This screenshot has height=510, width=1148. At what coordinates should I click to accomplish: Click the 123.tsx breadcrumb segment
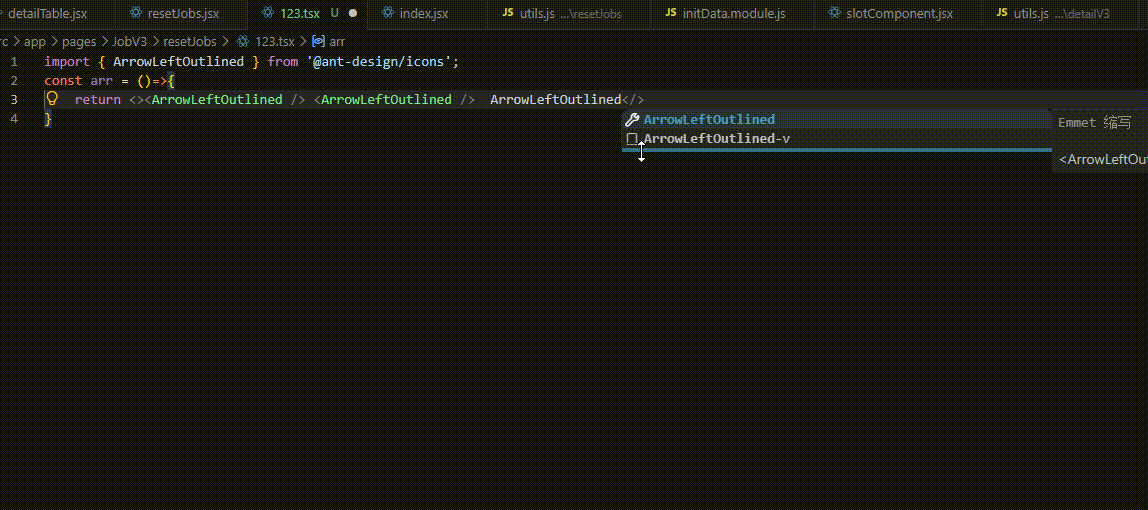click(x=274, y=42)
